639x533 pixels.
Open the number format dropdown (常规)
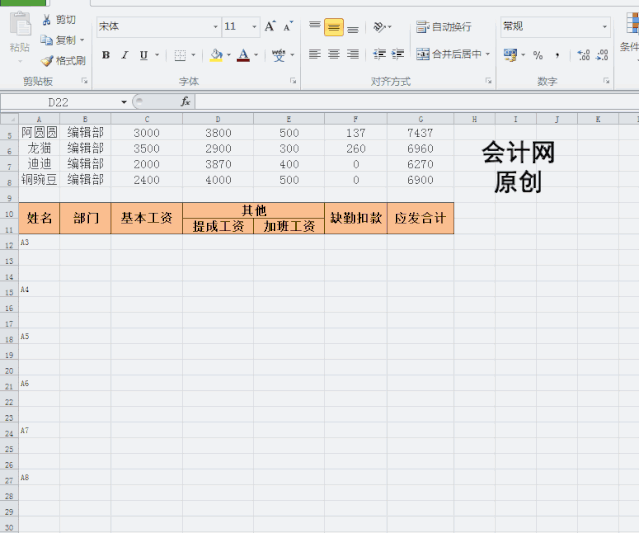tap(605, 27)
